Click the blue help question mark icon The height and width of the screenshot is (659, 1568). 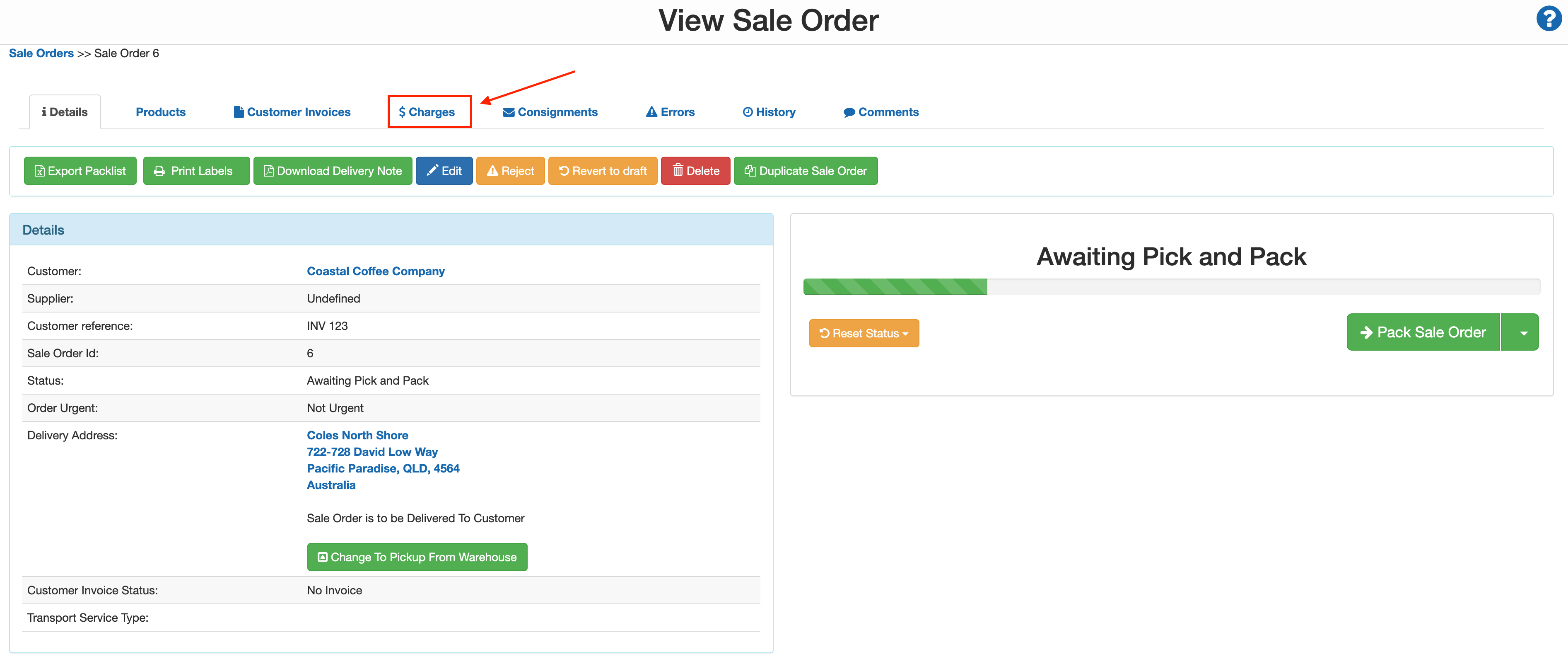click(x=1548, y=19)
